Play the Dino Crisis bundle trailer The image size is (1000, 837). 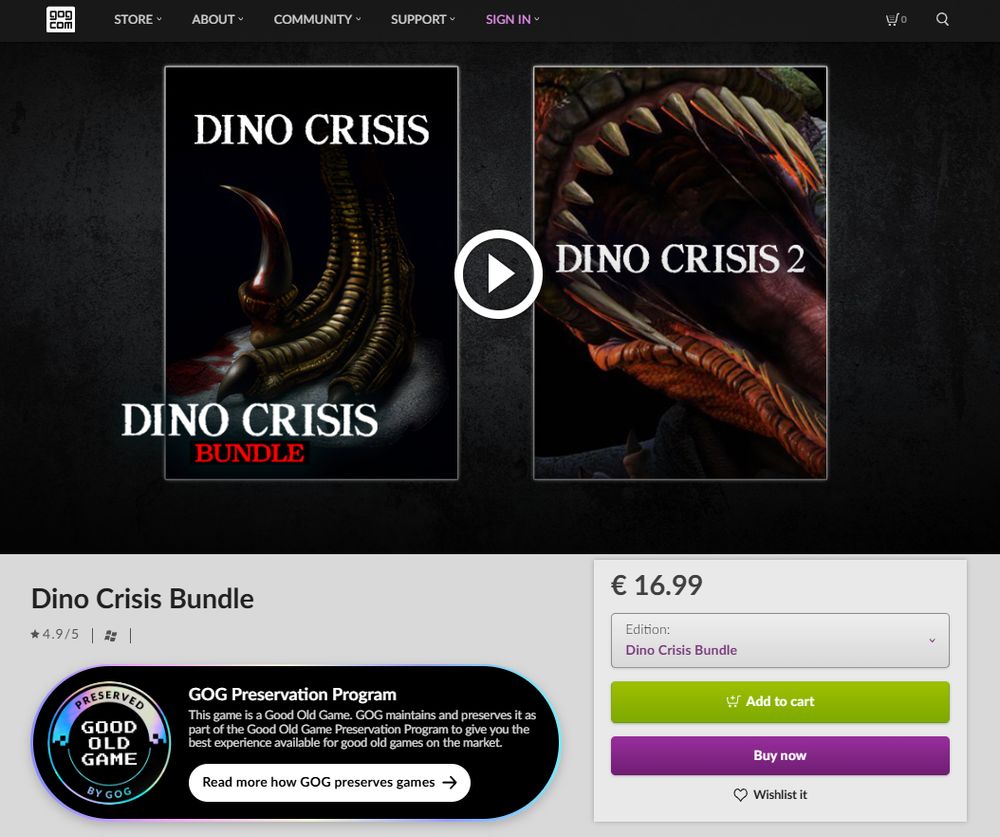pos(498,274)
